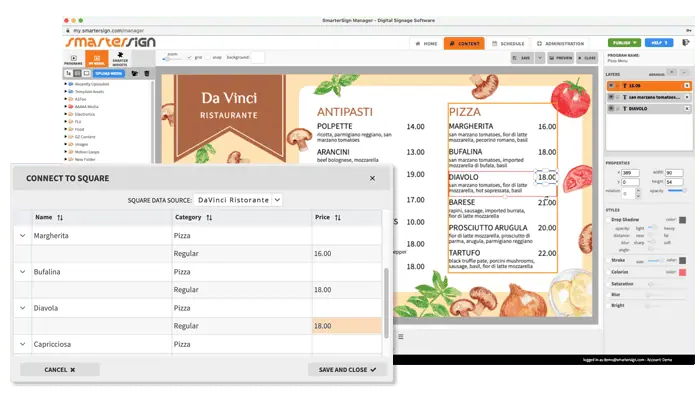Image resolution: width=700 pixels, height=400 pixels.
Task: Click the blue Help button
Action: point(658,43)
